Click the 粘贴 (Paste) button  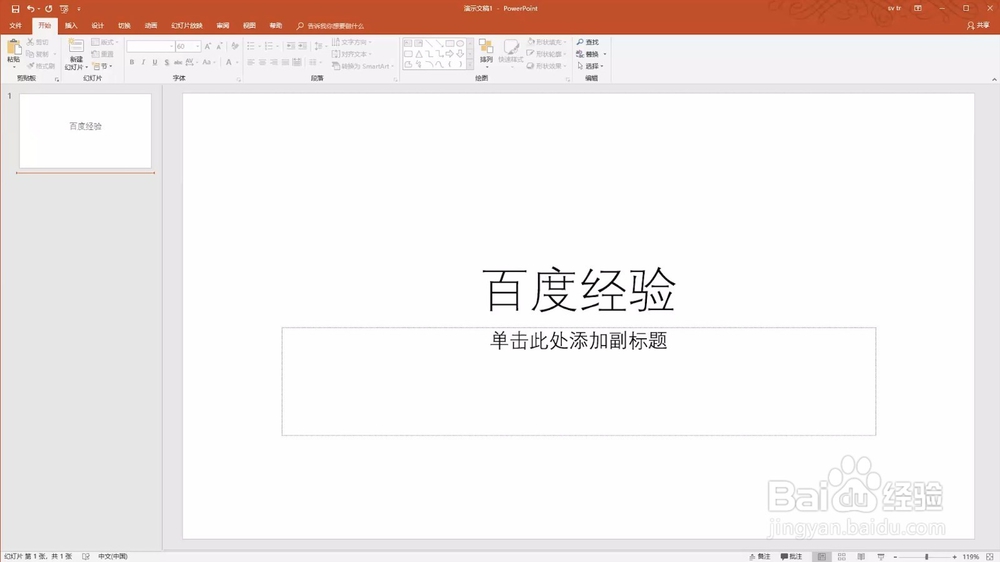click(13, 53)
